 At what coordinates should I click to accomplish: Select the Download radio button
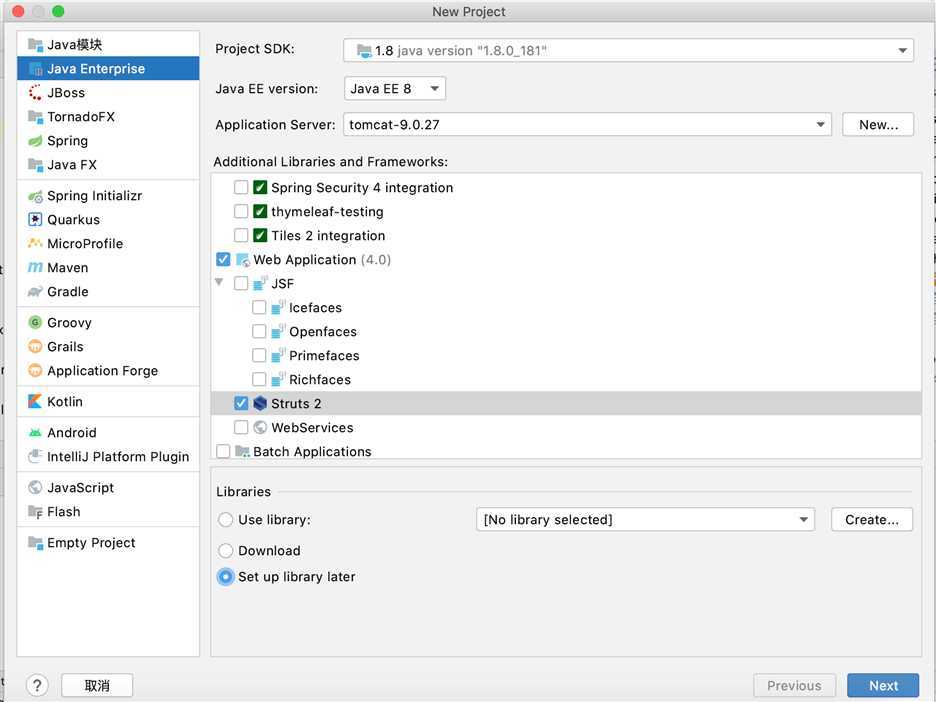tap(226, 550)
